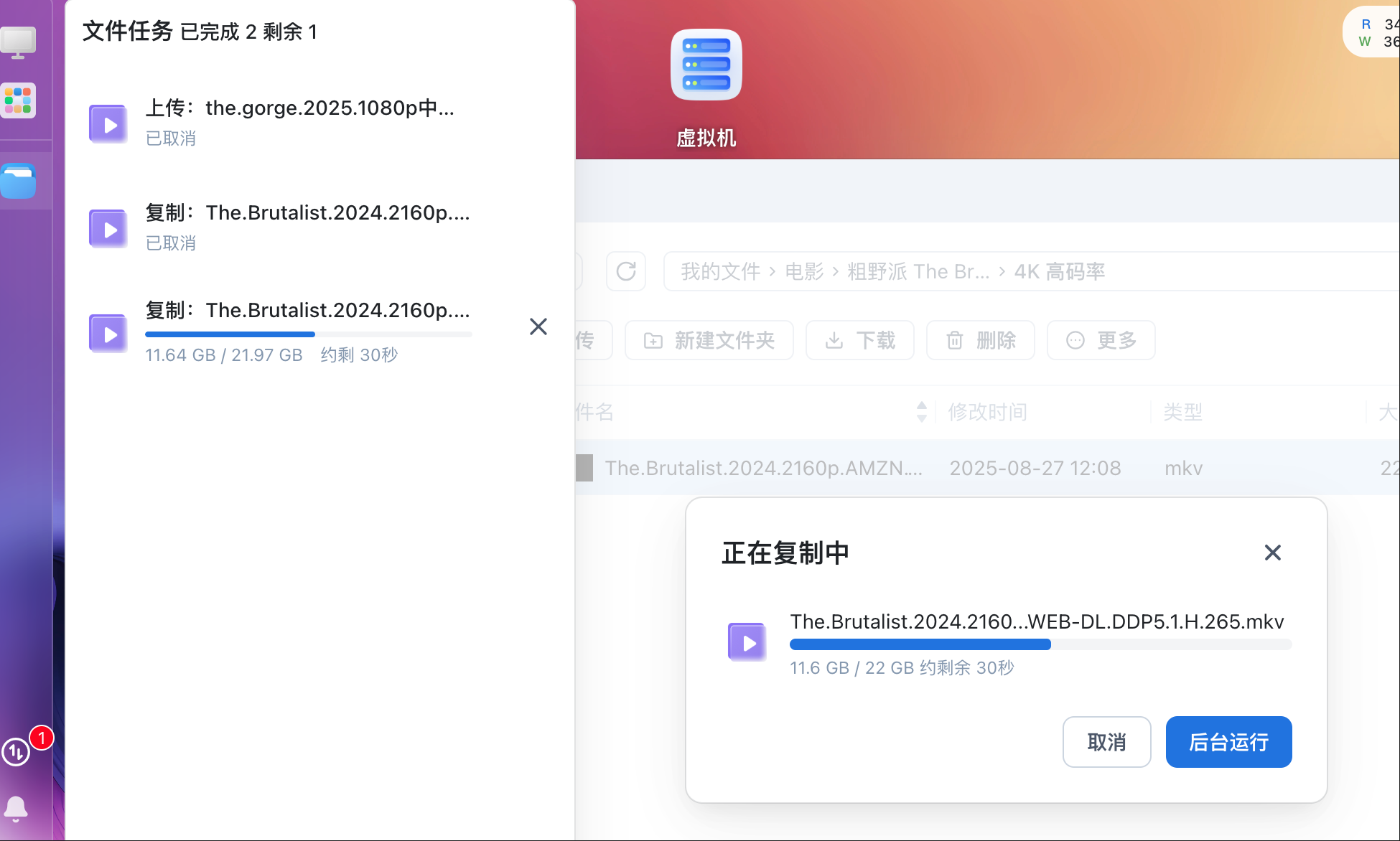Delete the file using 删除
This screenshot has width=1400, height=841.
point(980,340)
